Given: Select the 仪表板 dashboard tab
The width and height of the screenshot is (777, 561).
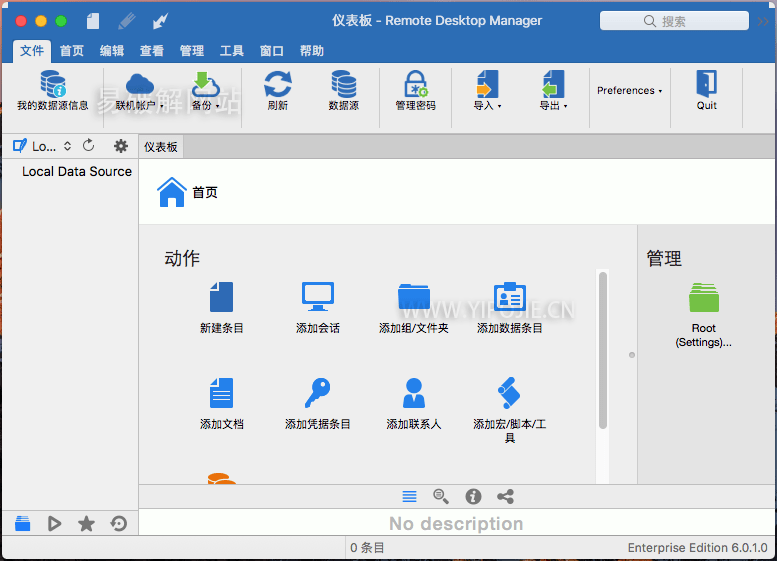Looking at the screenshot, I should coord(161,147).
